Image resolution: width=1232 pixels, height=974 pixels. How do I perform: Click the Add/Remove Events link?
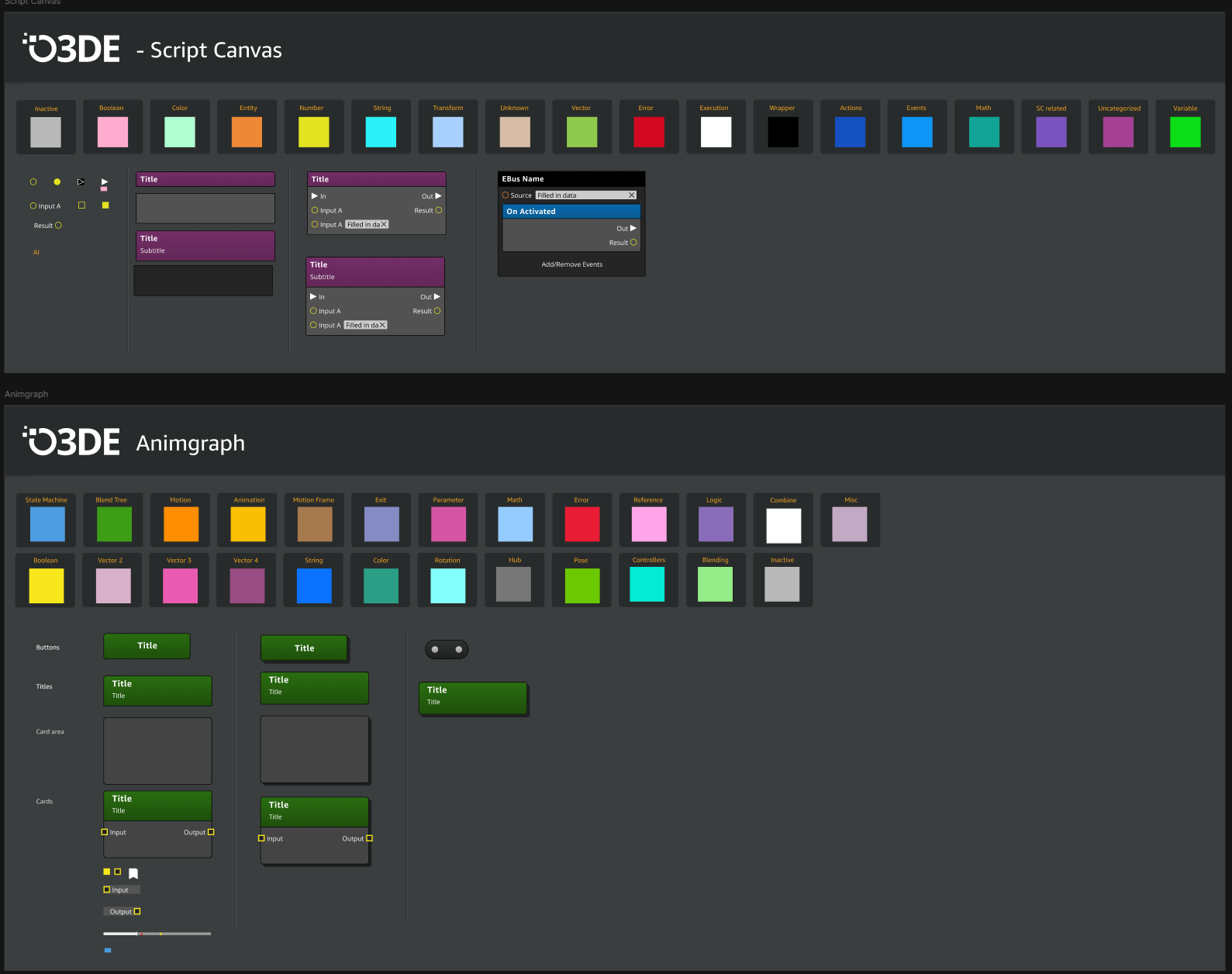pos(572,264)
